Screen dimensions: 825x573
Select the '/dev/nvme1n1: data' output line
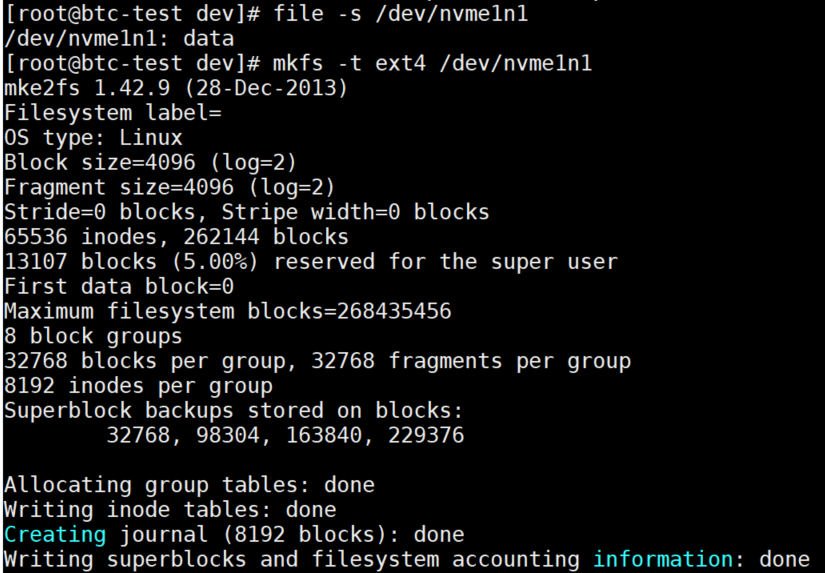[x=119, y=38]
